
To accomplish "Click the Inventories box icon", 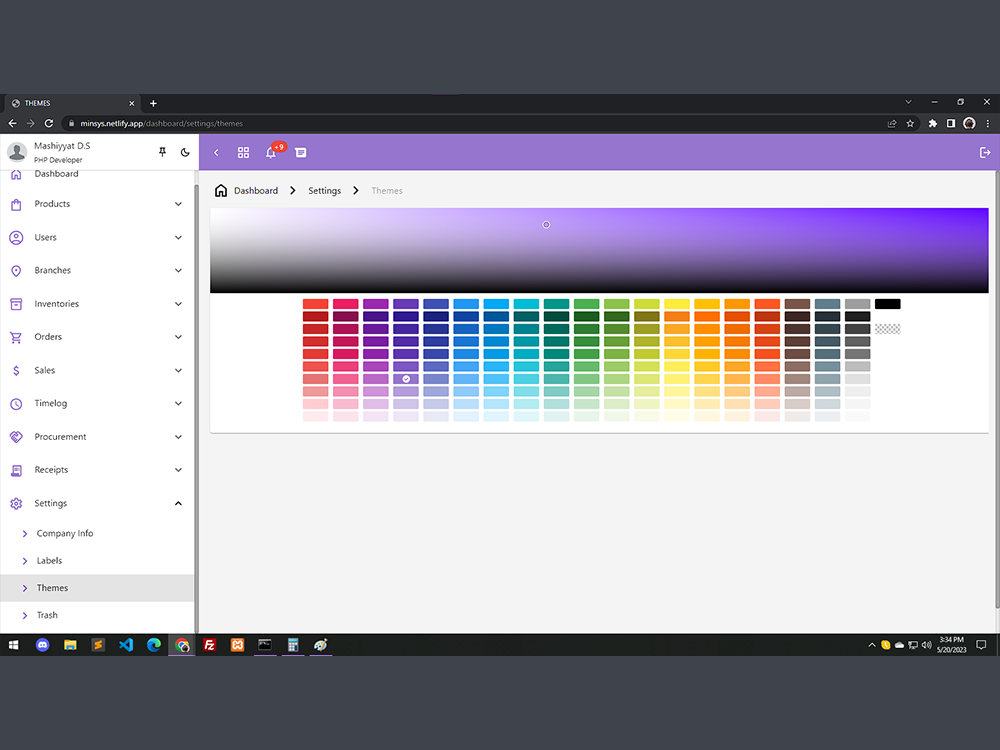I will tap(17, 304).
